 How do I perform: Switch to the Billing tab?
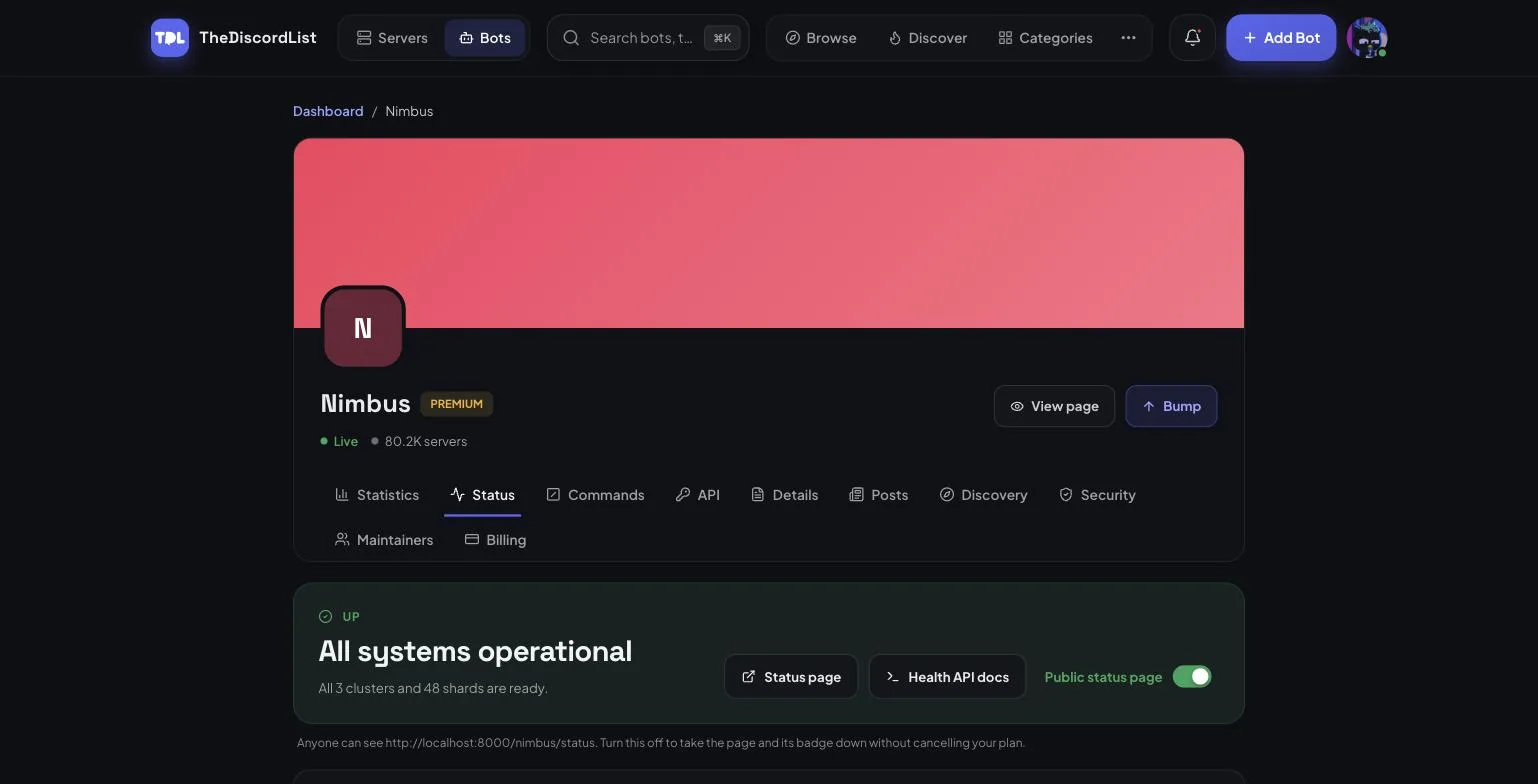(x=496, y=540)
